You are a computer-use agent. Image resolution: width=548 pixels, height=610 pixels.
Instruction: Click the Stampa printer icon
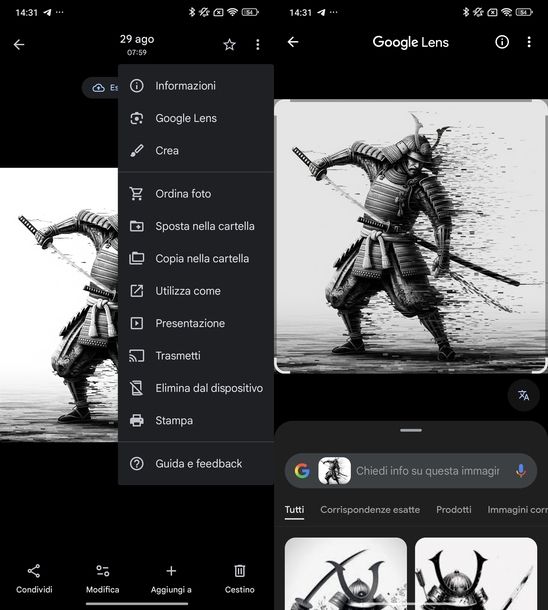click(x=137, y=421)
